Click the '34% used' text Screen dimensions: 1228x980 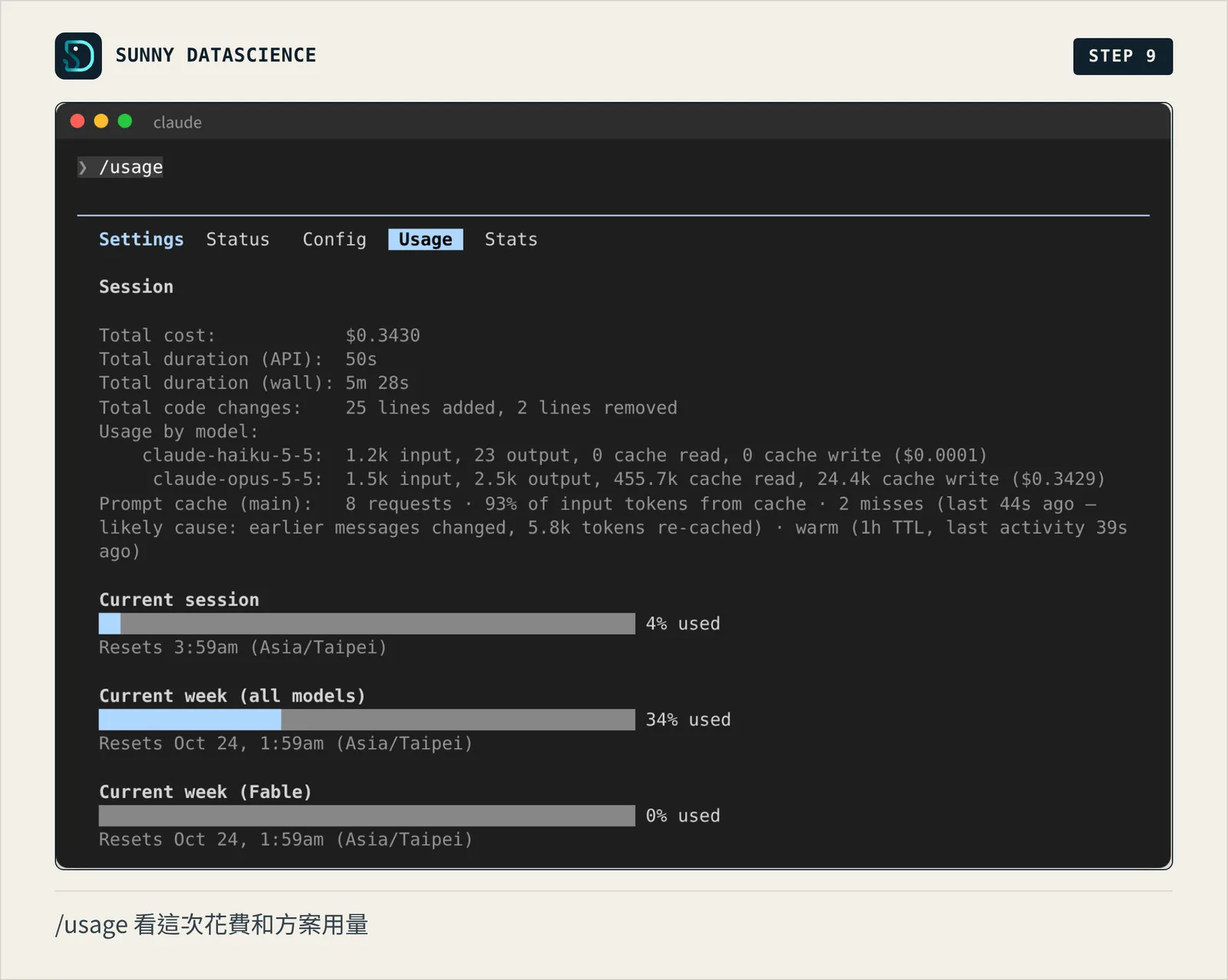coord(688,719)
